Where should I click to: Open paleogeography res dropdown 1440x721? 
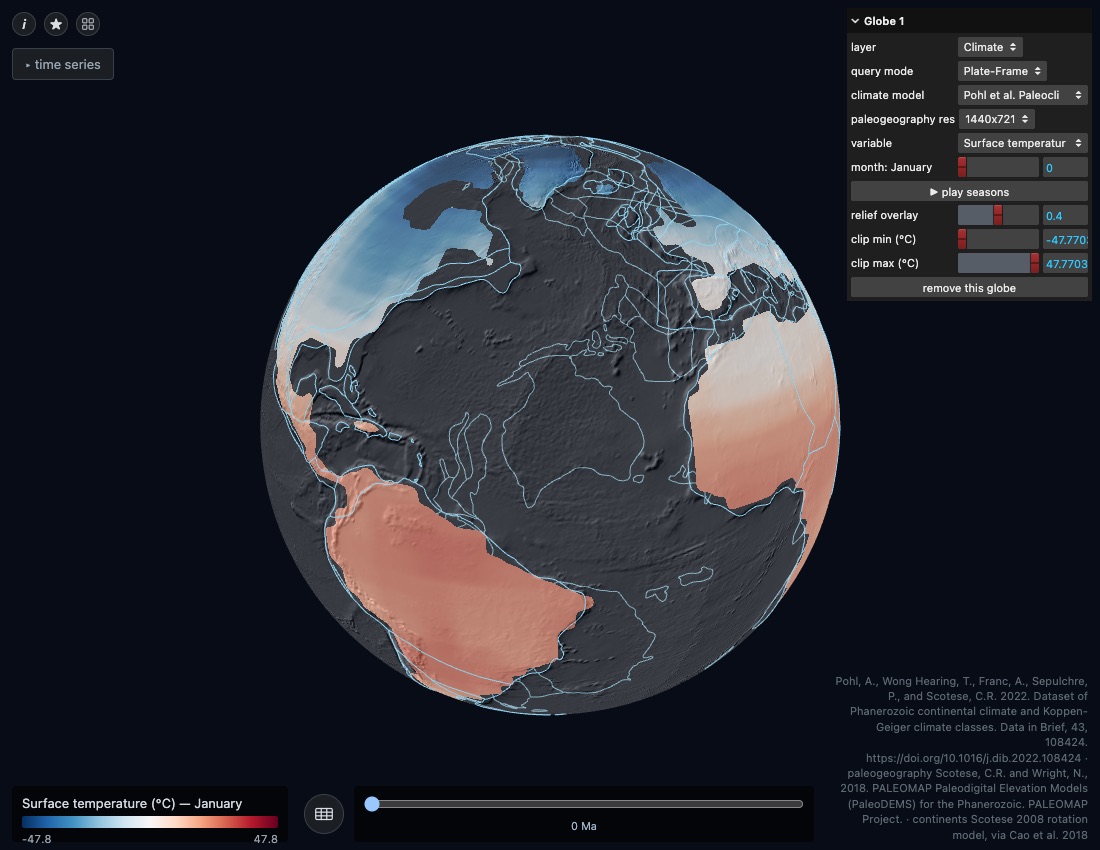click(997, 119)
